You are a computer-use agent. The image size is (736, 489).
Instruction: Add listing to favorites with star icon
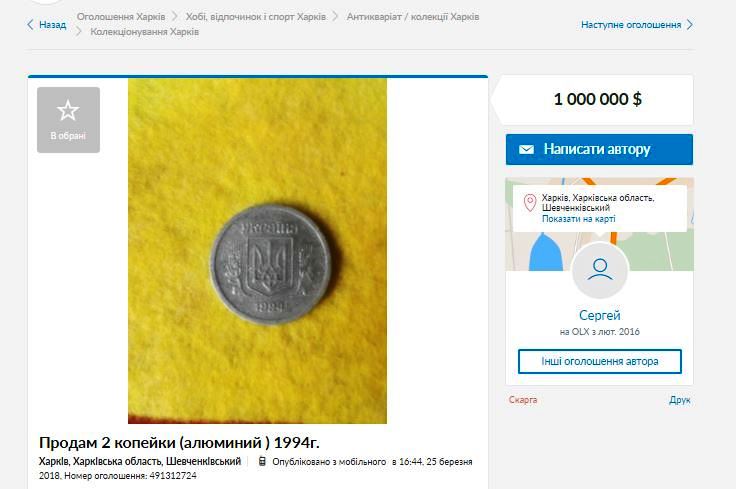(69, 120)
